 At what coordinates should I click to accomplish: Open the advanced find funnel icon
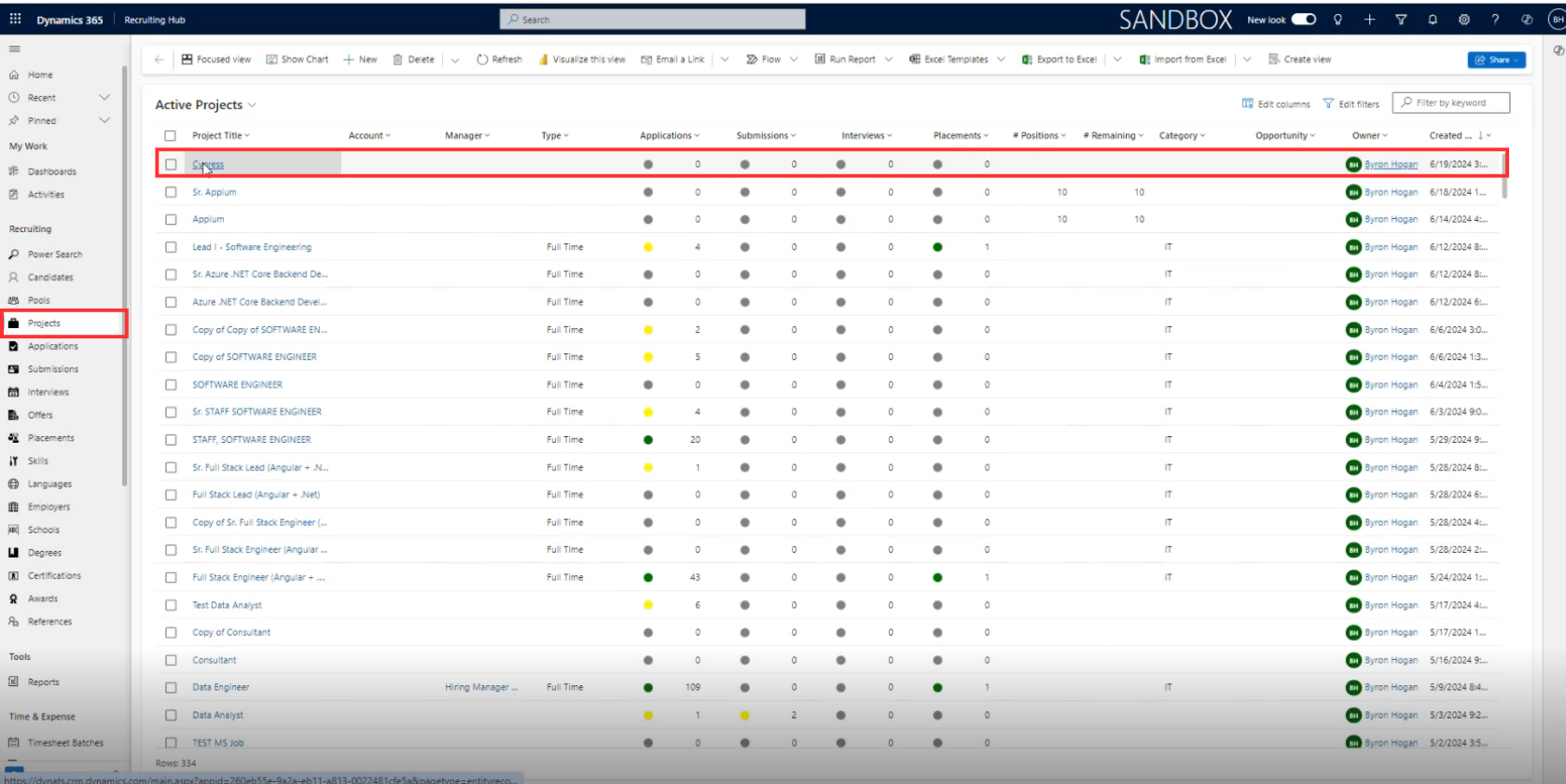click(1401, 20)
